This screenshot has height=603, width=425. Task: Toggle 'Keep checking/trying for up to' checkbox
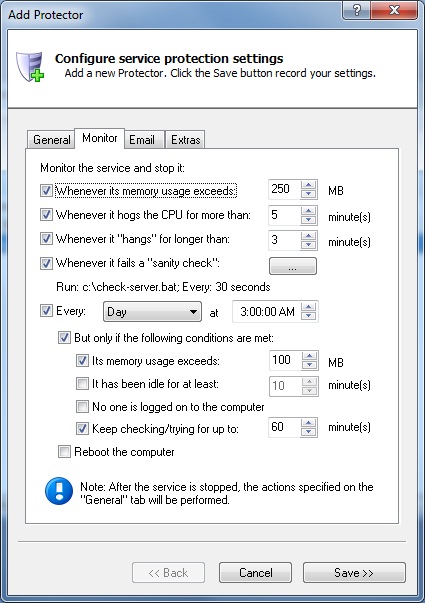coord(82,428)
